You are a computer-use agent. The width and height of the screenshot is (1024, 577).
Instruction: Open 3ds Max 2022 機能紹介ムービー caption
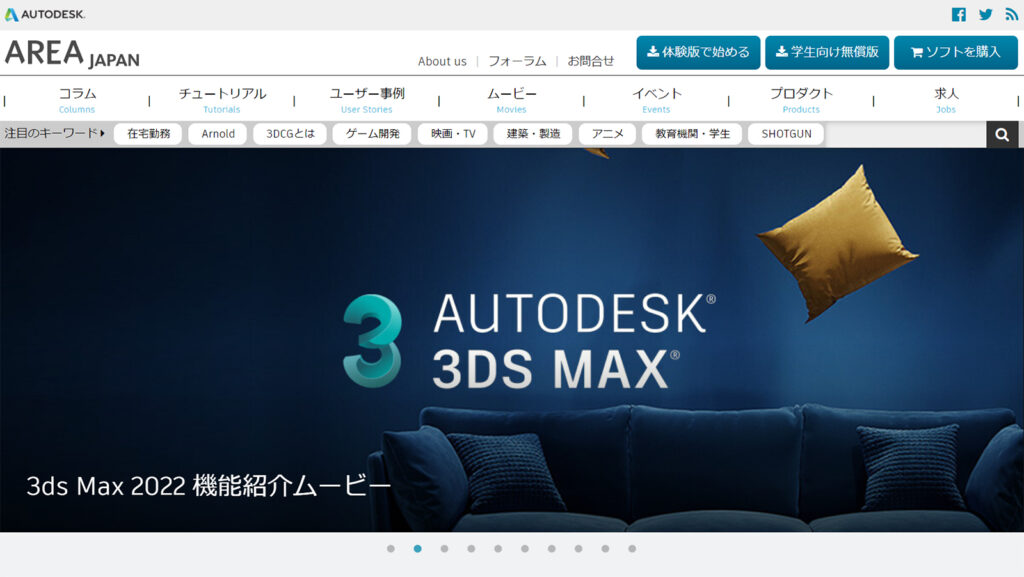[x=208, y=486]
